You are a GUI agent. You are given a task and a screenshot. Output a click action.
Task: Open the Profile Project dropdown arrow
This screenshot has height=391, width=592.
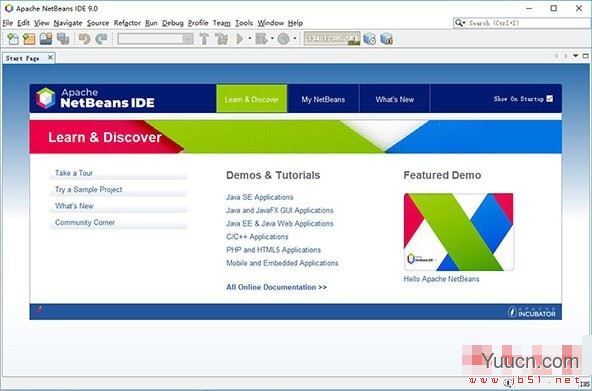(x=294, y=38)
